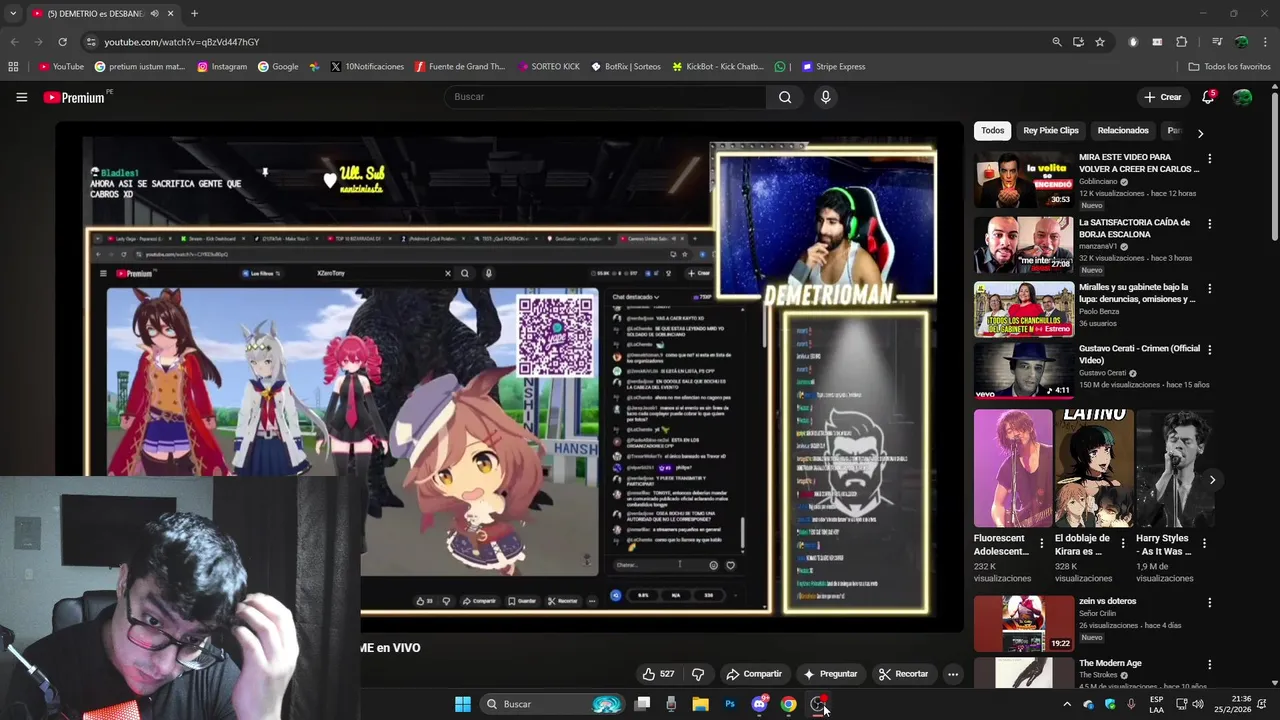Open File Explorer from the taskbar
The image size is (1280, 720).
point(700,704)
